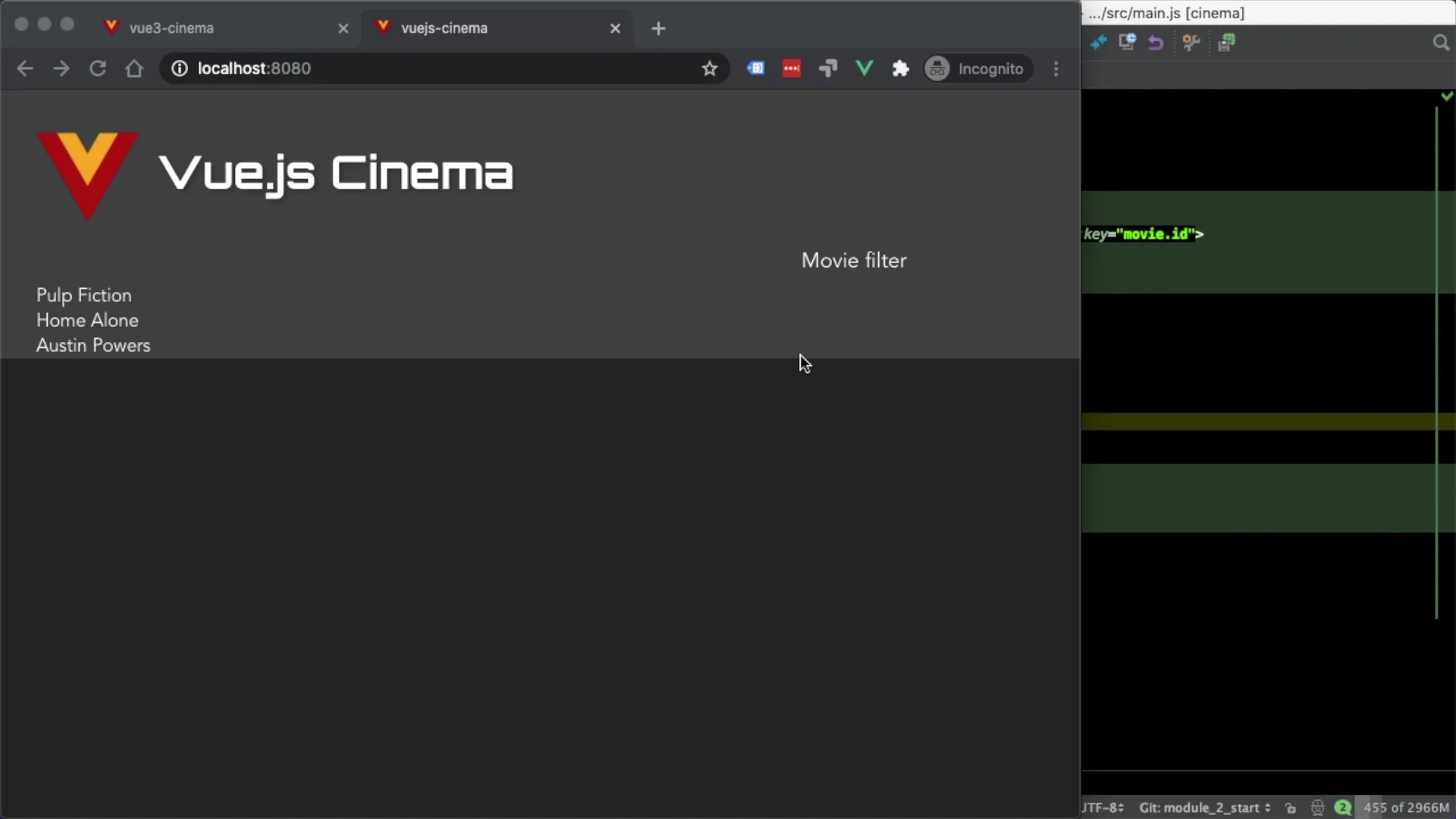Click the show history clock icon

point(1127,42)
